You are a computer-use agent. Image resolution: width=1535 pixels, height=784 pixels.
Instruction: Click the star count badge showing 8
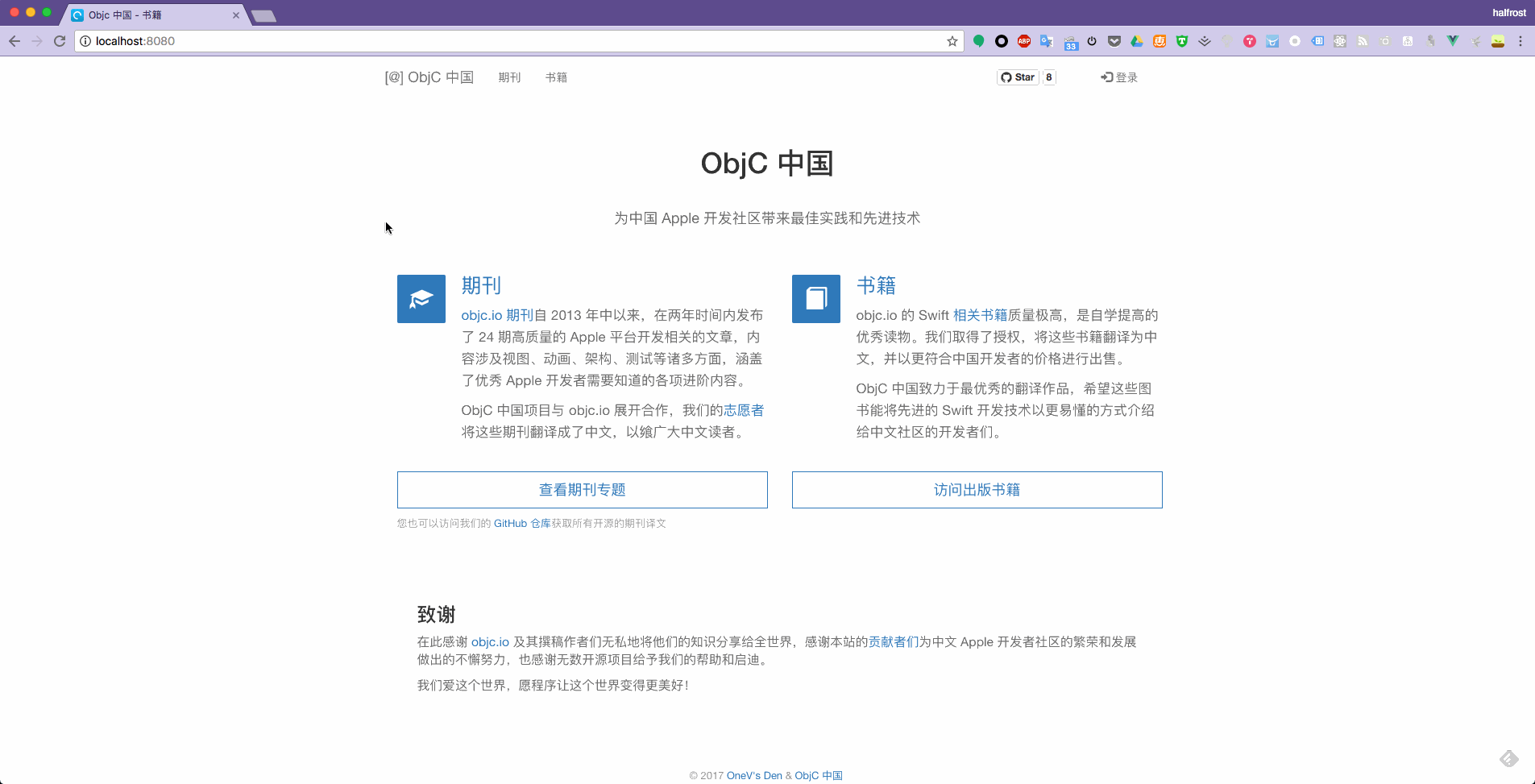pyautogui.click(x=1049, y=77)
